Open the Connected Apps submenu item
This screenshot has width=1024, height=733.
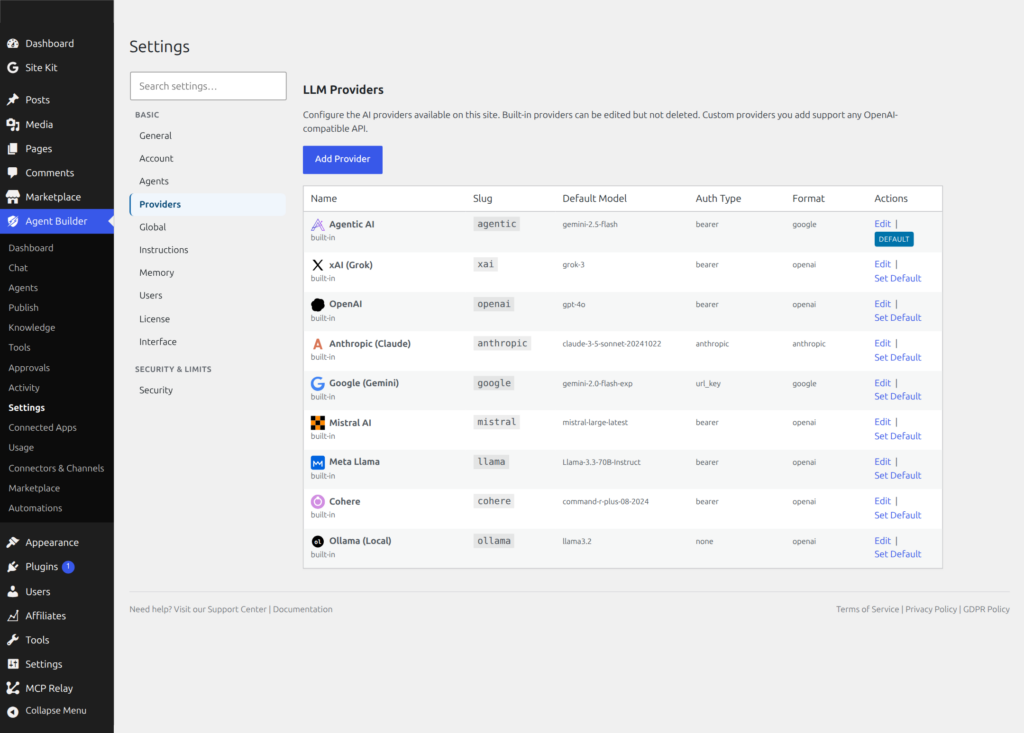tap(42, 428)
